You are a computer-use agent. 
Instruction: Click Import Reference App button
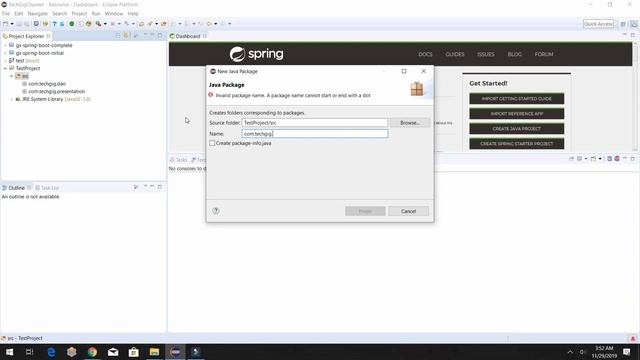516,114
